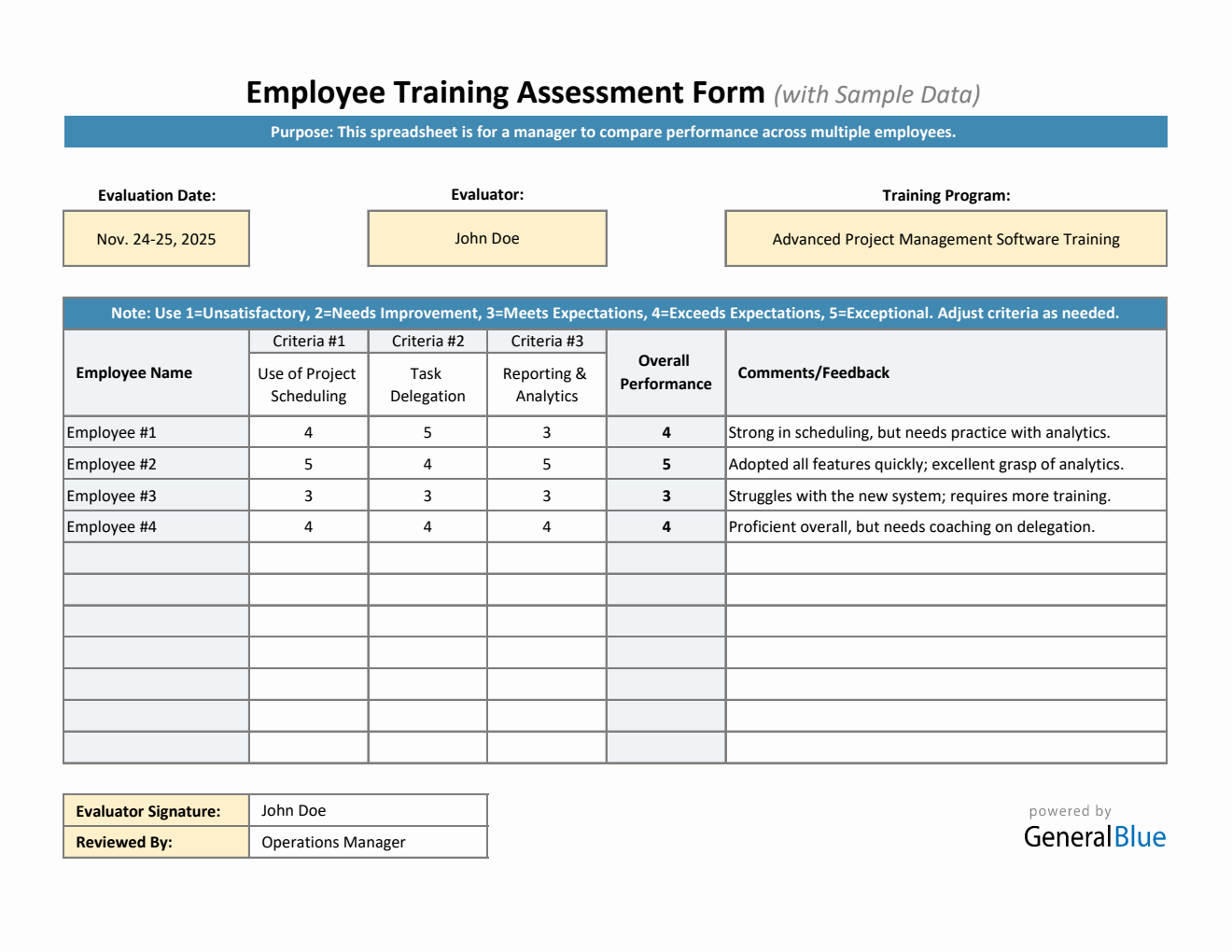Click the Evaluator field containing John Doe

point(486,238)
